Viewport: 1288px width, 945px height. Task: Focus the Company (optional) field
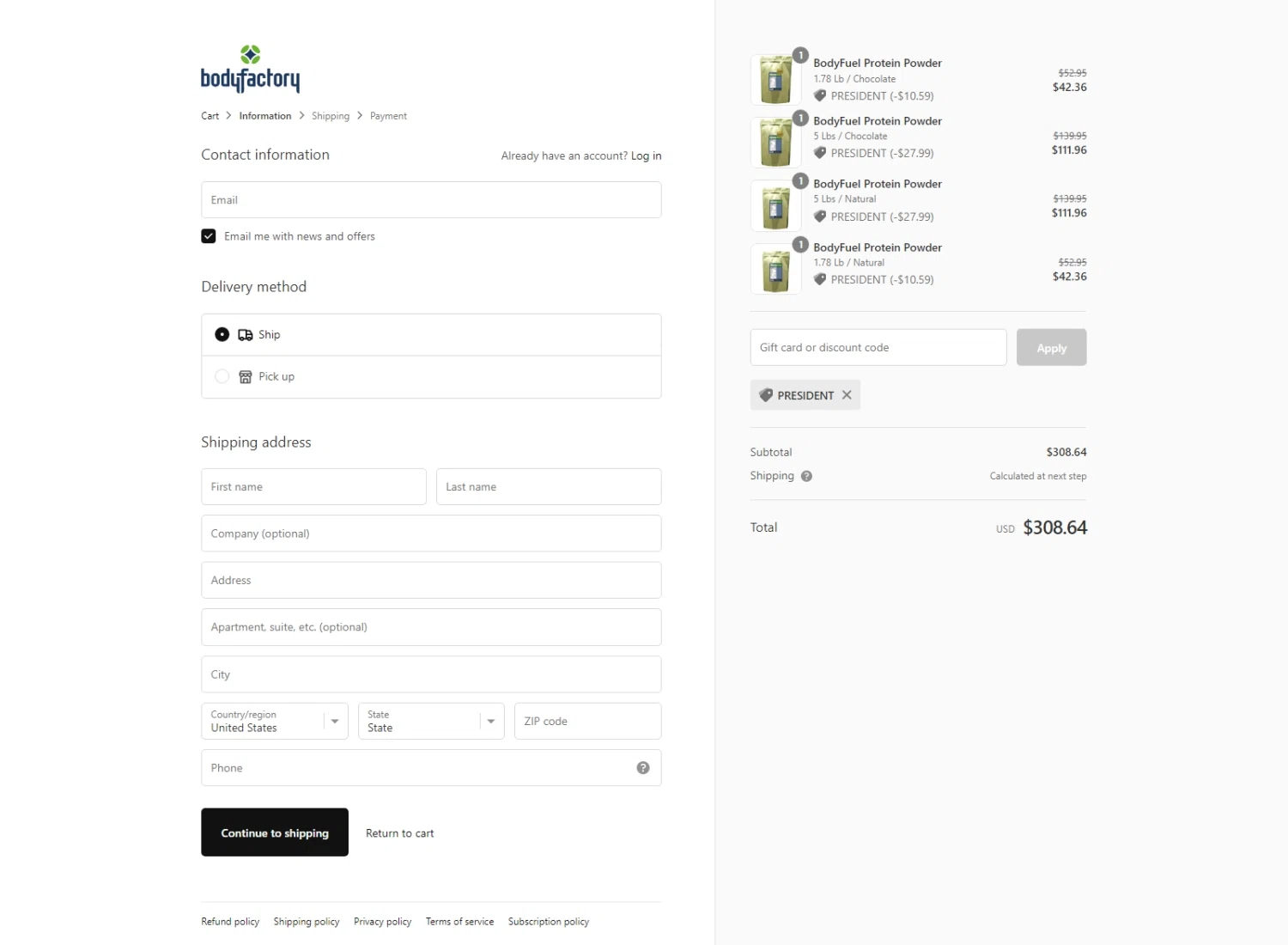431,533
